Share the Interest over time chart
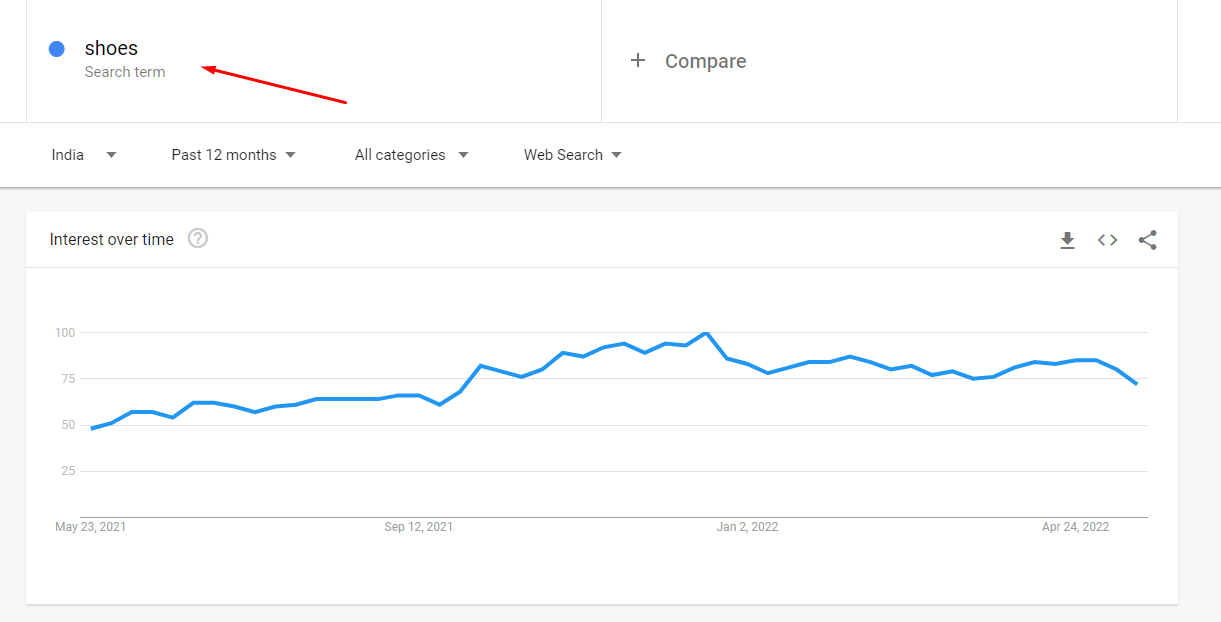Image resolution: width=1221 pixels, height=622 pixels. [x=1147, y=240]
